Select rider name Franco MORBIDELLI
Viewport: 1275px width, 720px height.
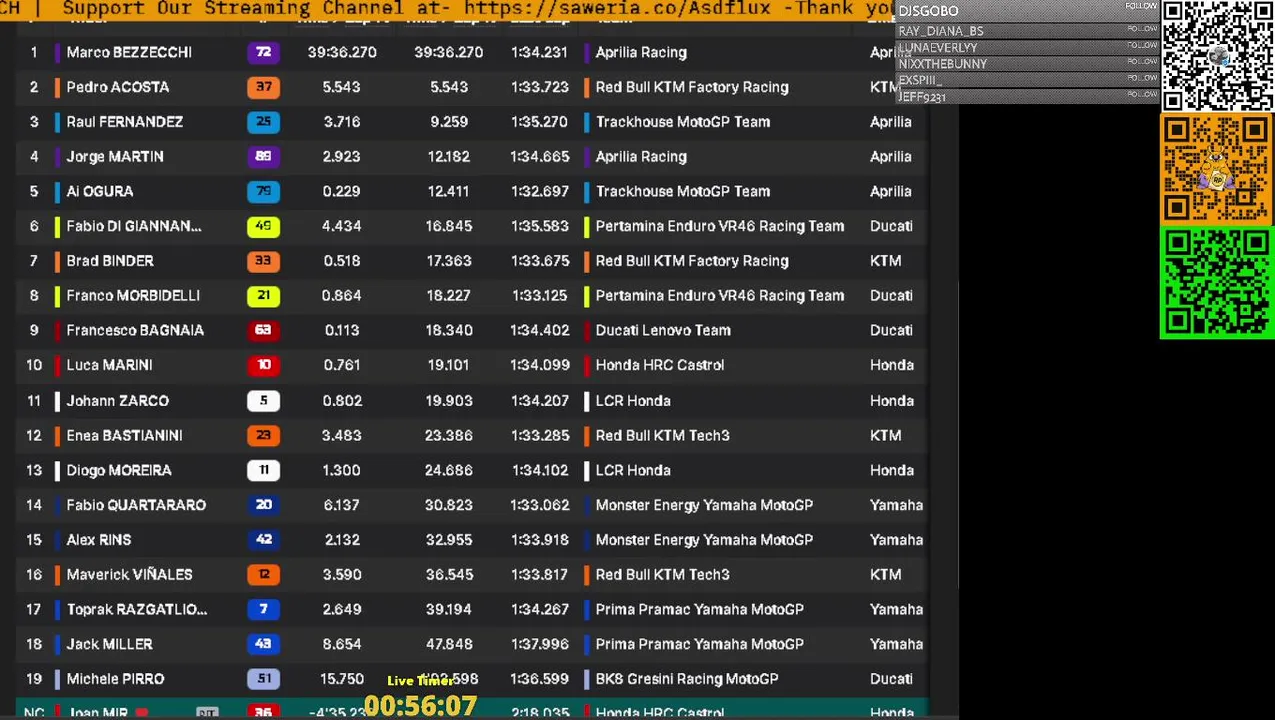click(133, 296)
